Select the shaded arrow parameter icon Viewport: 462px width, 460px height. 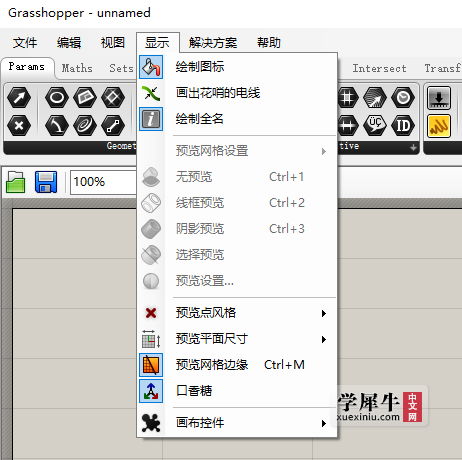[375, 98]
